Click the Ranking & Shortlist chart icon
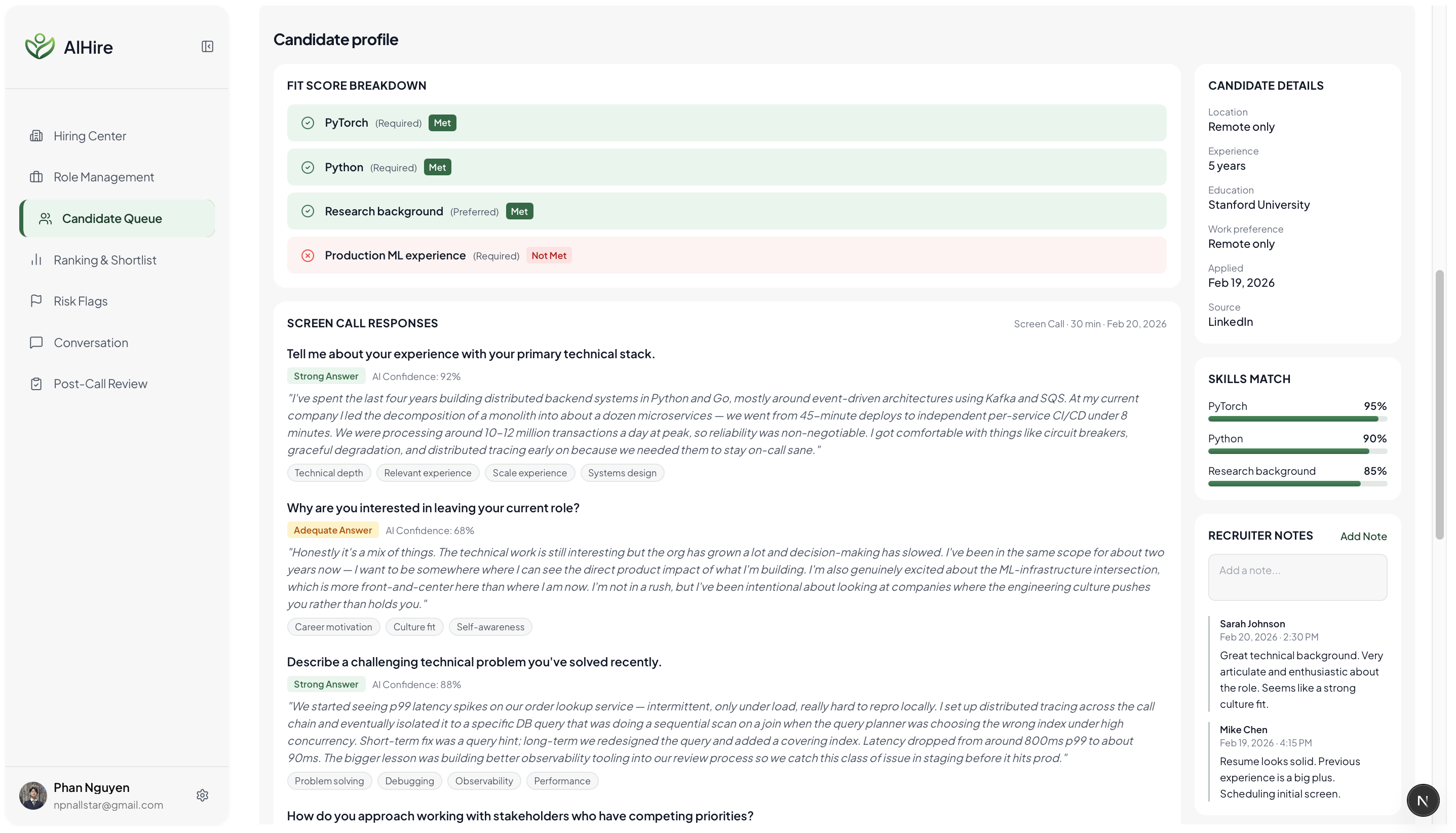1456x833 pixels. point(36,260)
